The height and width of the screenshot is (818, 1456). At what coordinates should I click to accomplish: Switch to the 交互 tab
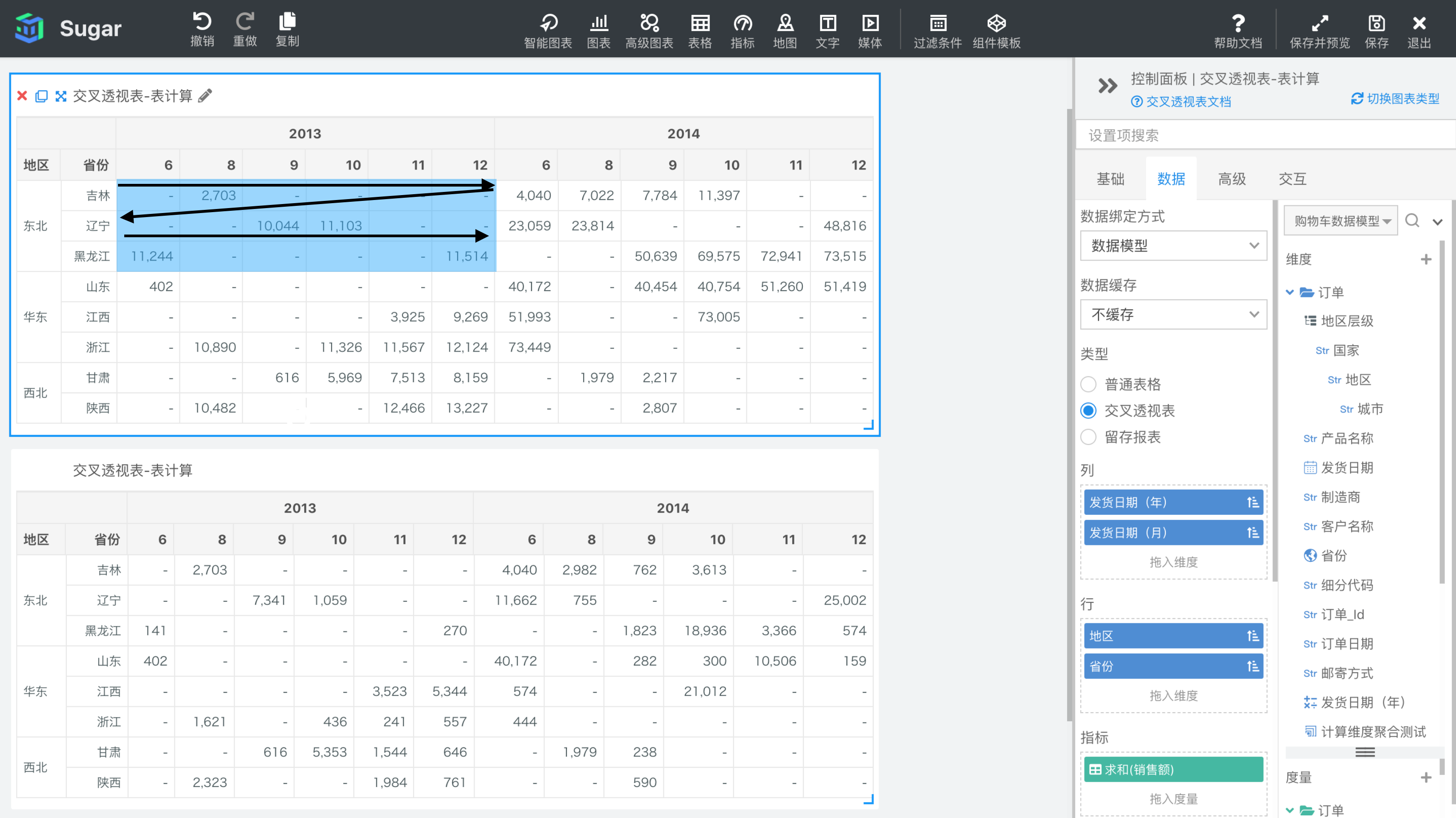1292,179
